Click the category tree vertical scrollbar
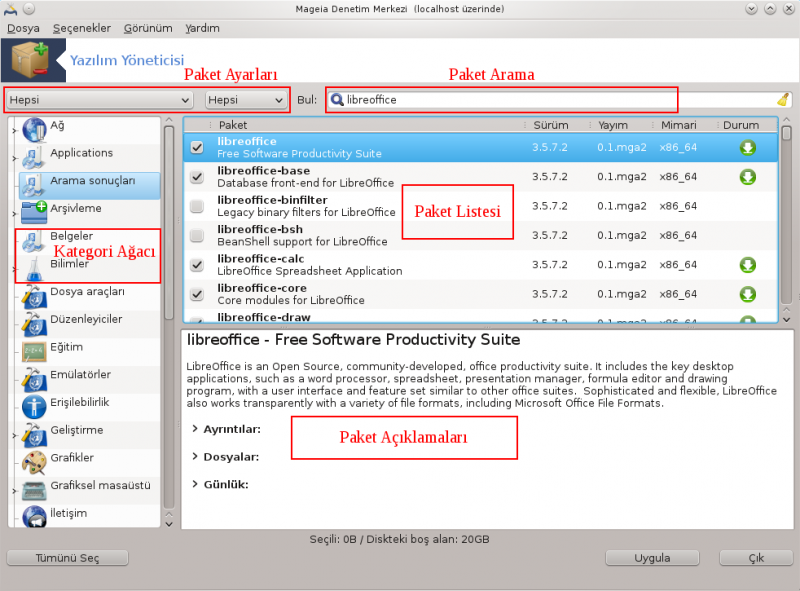The image size is (800, 591). pyautogui.click(x=169, y=322)
